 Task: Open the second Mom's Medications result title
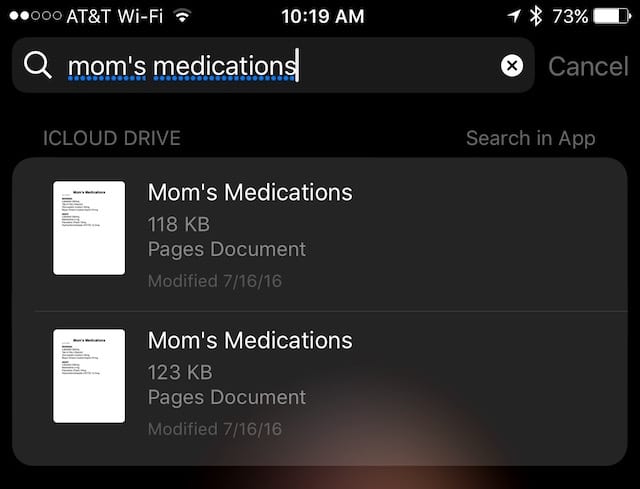250,340
